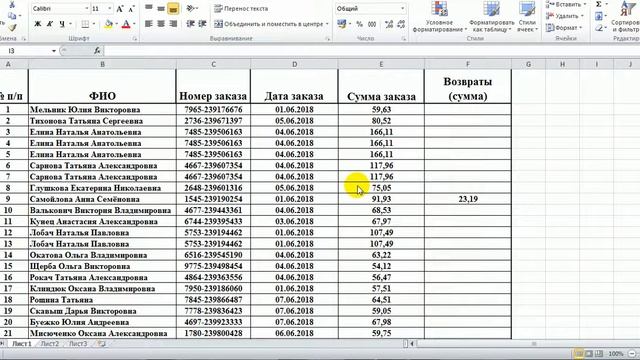This screenshot has height=360, width=640.
Task: Increase the cell indent
Action: [202, 24]
